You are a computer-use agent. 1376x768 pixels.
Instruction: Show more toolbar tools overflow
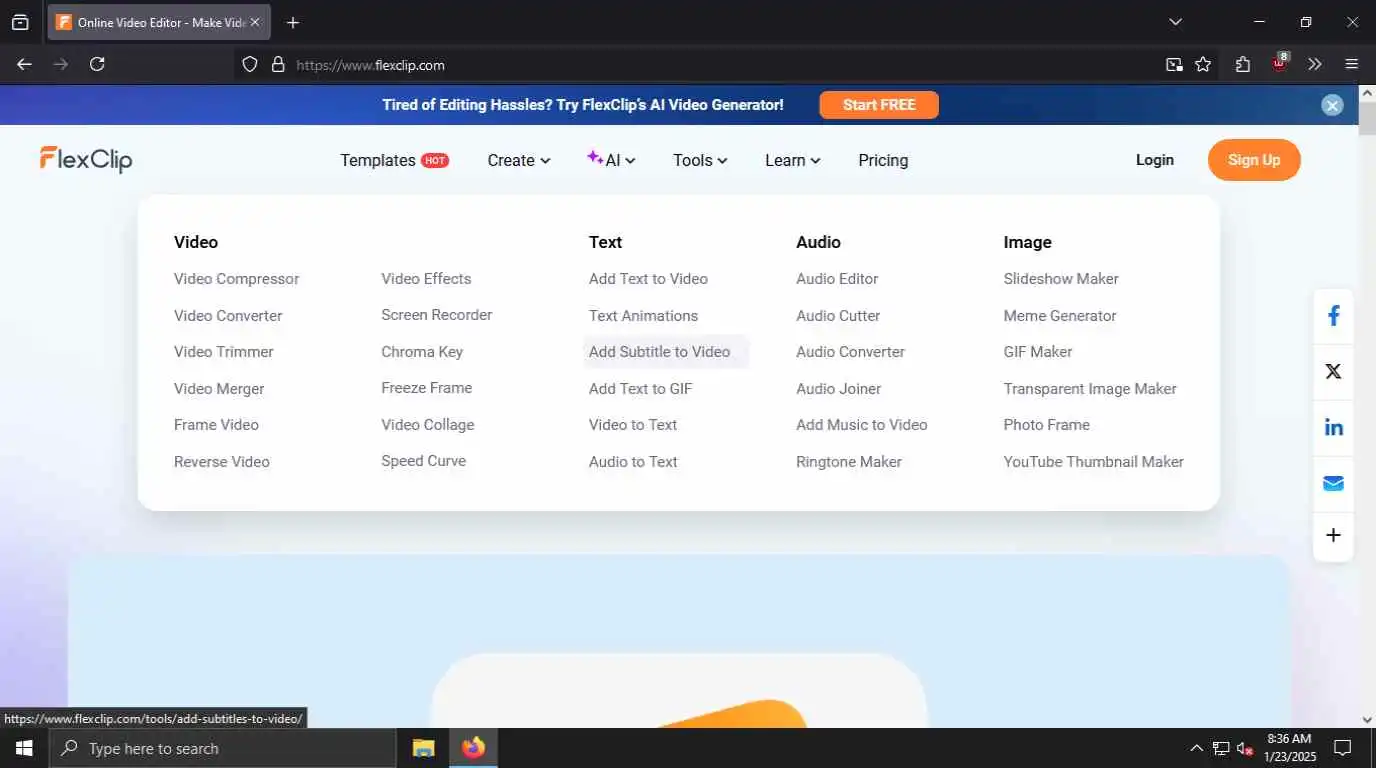(x=1315, y=64)
